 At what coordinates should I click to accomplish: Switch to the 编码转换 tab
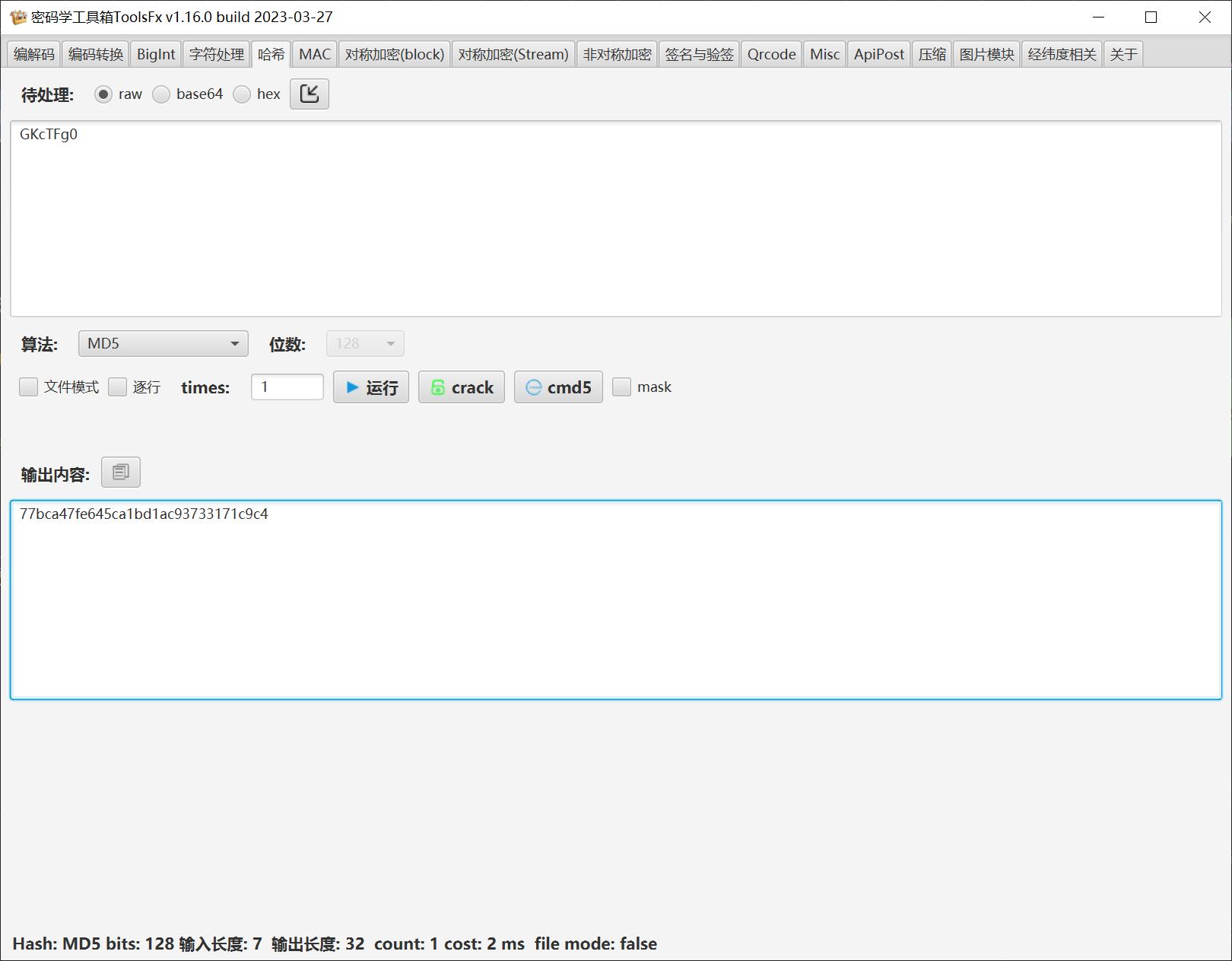coord(96,54)
